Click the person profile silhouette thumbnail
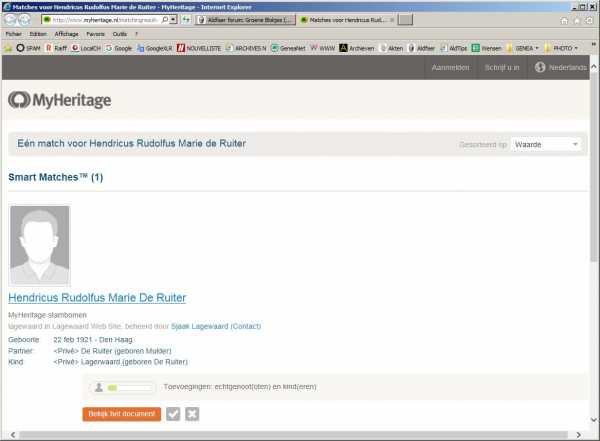The image size is (600, 441). pos(39,245)
